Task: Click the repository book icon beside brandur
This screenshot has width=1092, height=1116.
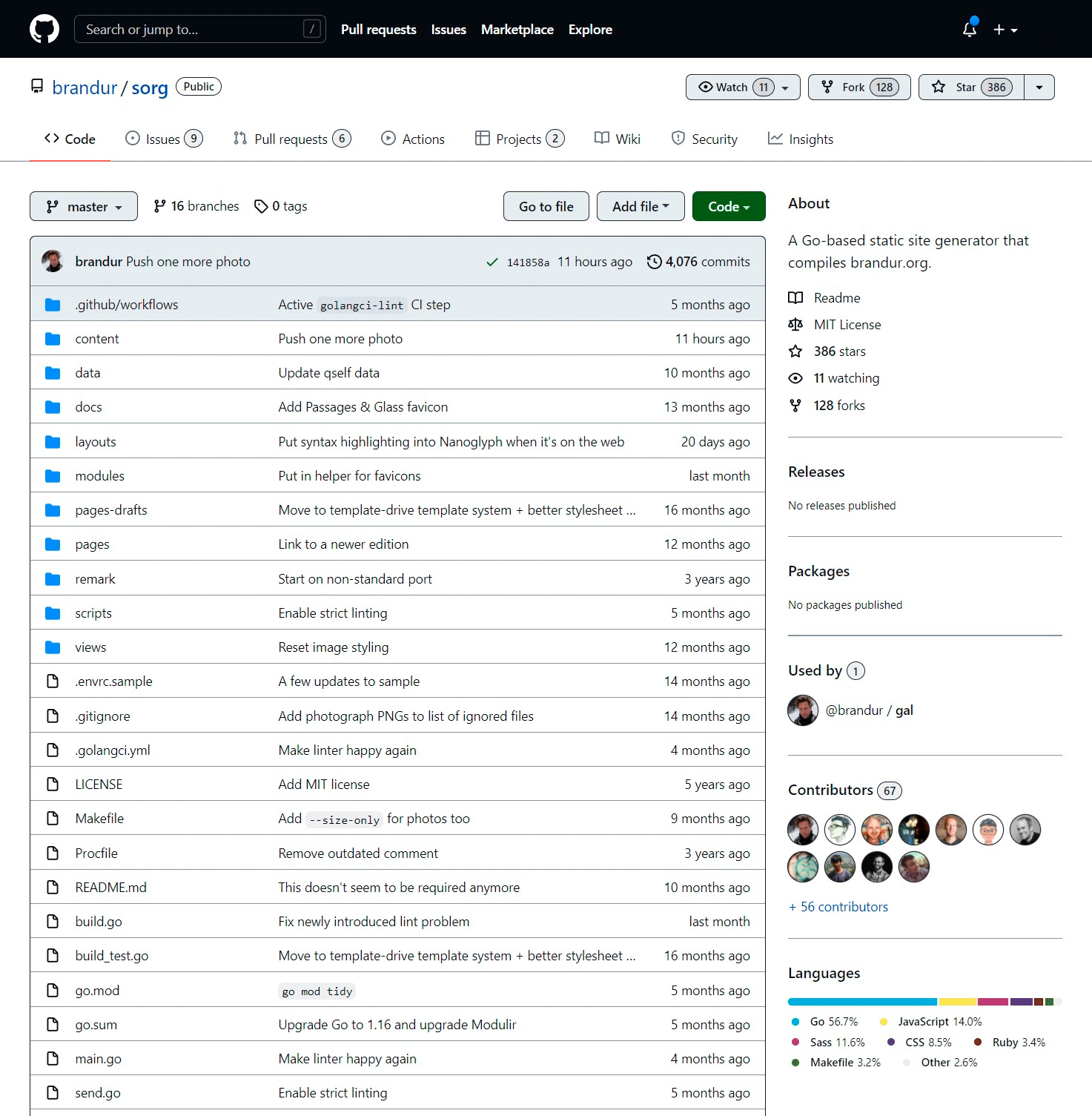Action: click(37, 87)
